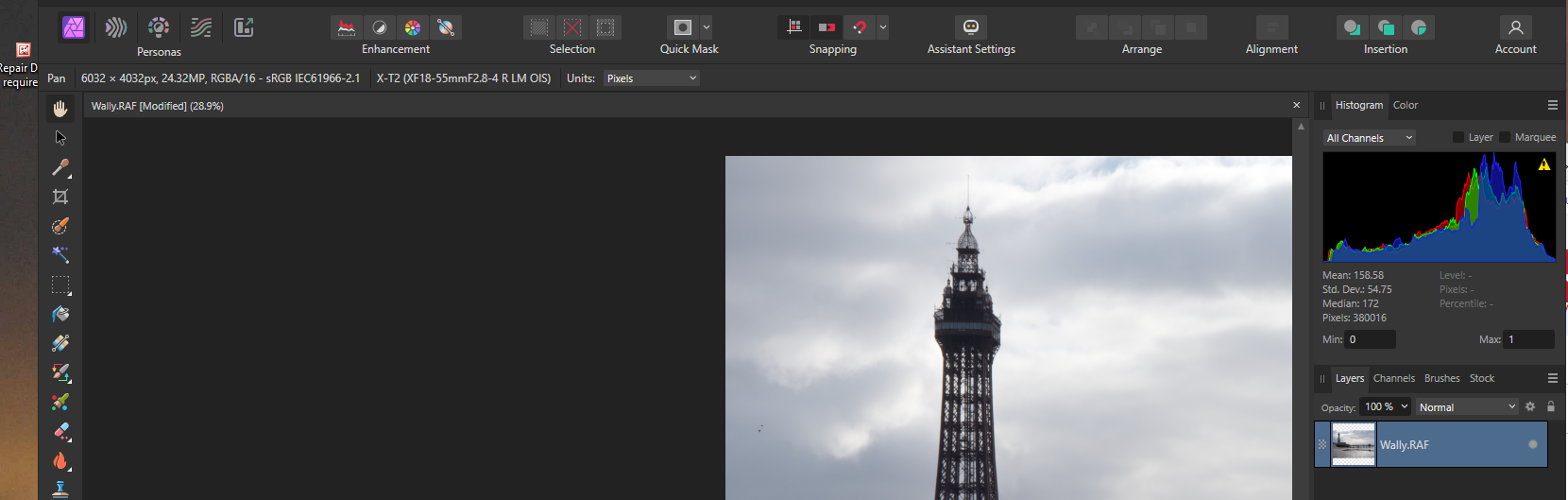1568x500 pixels.
Task: Select the Flood Select (magic wand) tool
Action: click(x=60, y=255)
